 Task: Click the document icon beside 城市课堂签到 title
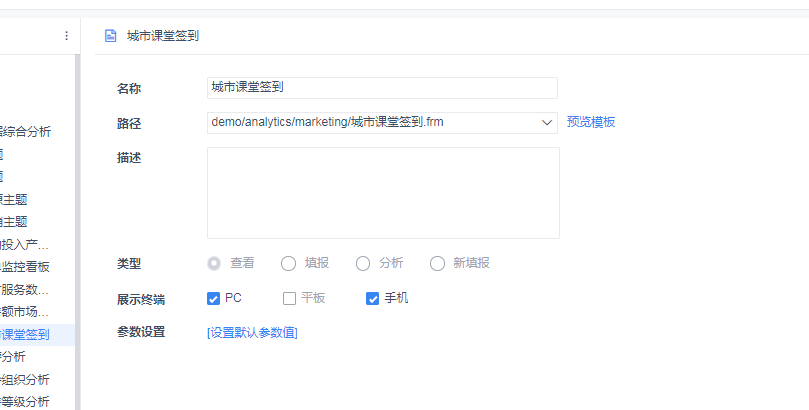(x=110, y=36)
